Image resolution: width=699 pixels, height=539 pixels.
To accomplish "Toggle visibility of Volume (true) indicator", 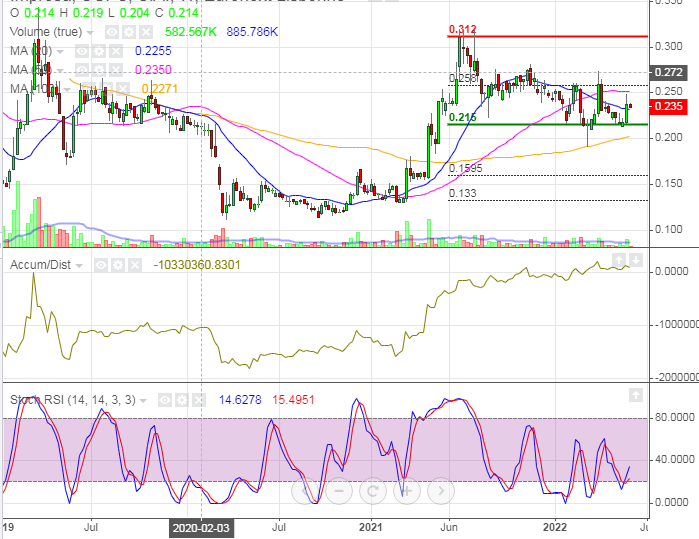I will tap(112, 32).
